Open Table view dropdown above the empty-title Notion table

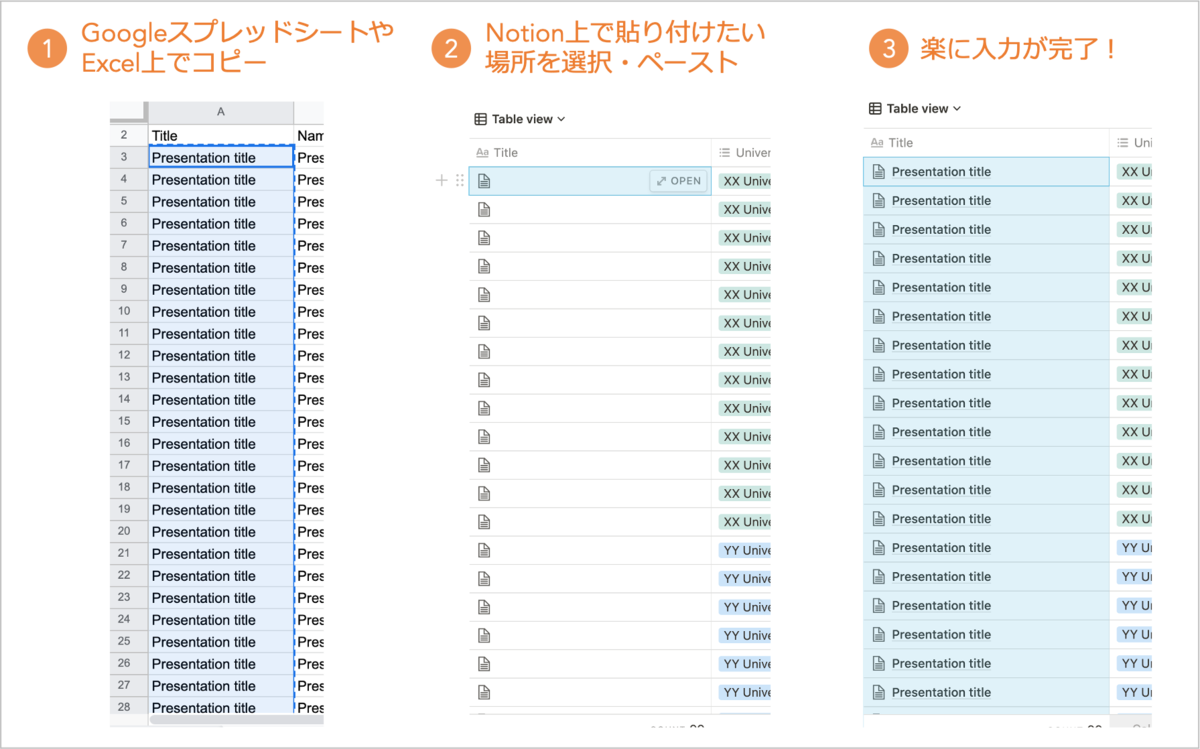(x=520, y=119)
